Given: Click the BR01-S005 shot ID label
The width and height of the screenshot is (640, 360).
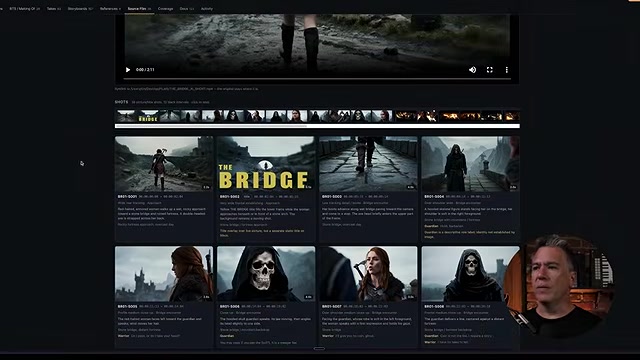Looking at the screenshot, I should coord(127,306).
